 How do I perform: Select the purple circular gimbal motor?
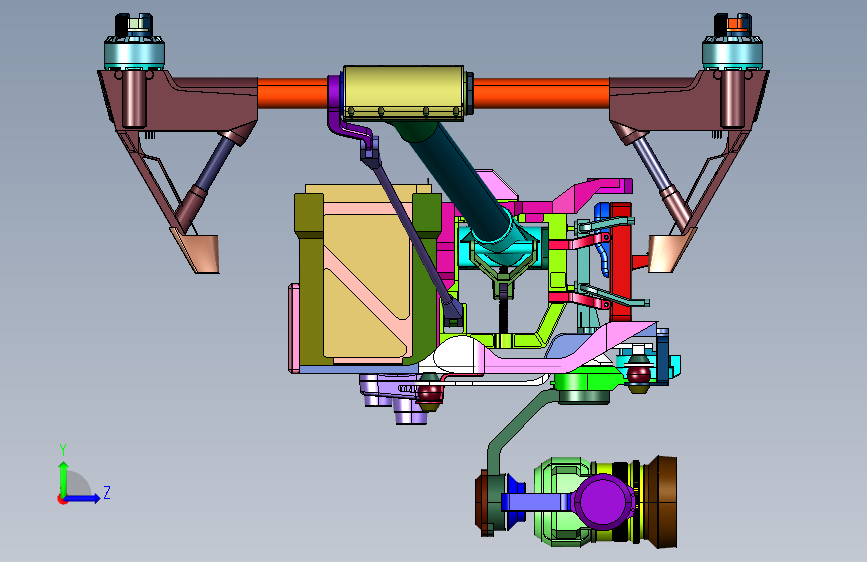pos(602,502)
